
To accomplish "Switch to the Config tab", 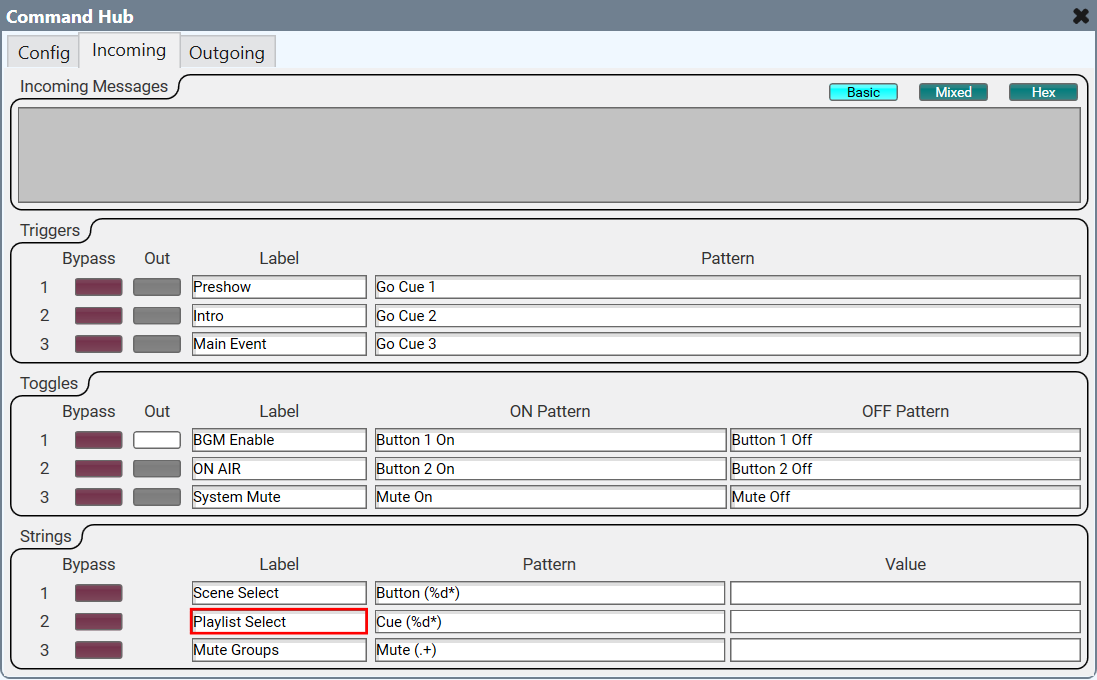I will pos(44,52).
